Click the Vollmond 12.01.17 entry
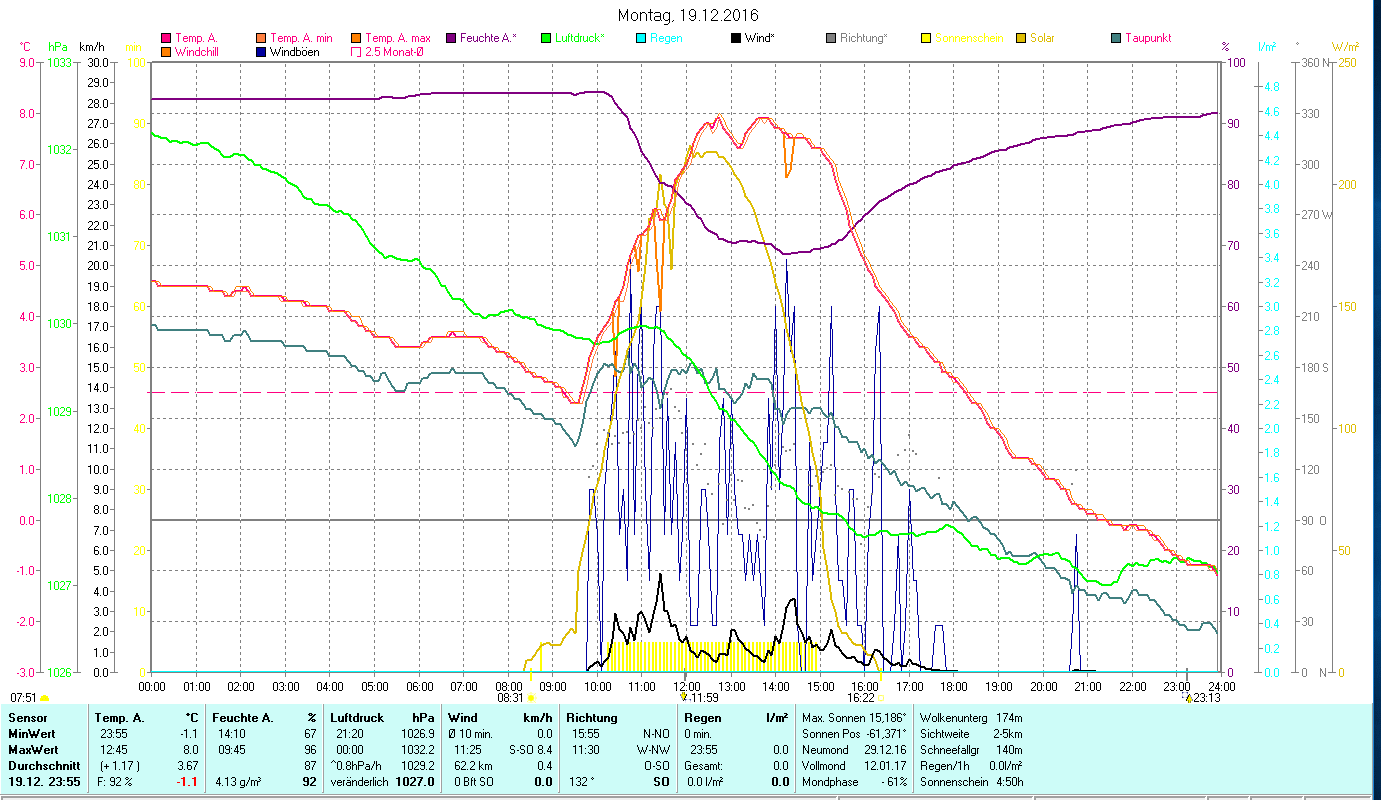1381x800 pixels. coord(854,765)
